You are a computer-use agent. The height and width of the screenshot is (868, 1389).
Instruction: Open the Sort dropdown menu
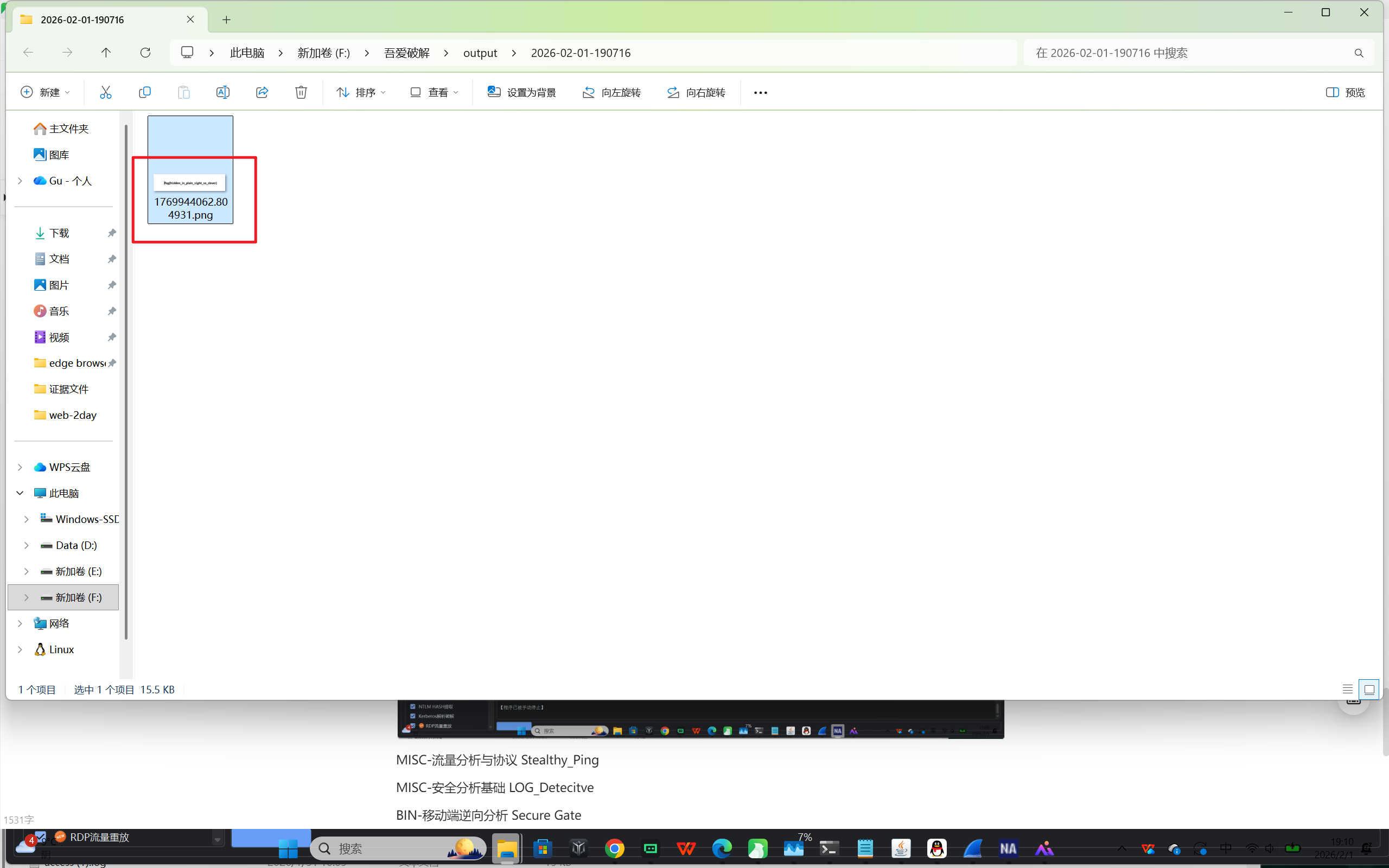[x=360, y=92]
